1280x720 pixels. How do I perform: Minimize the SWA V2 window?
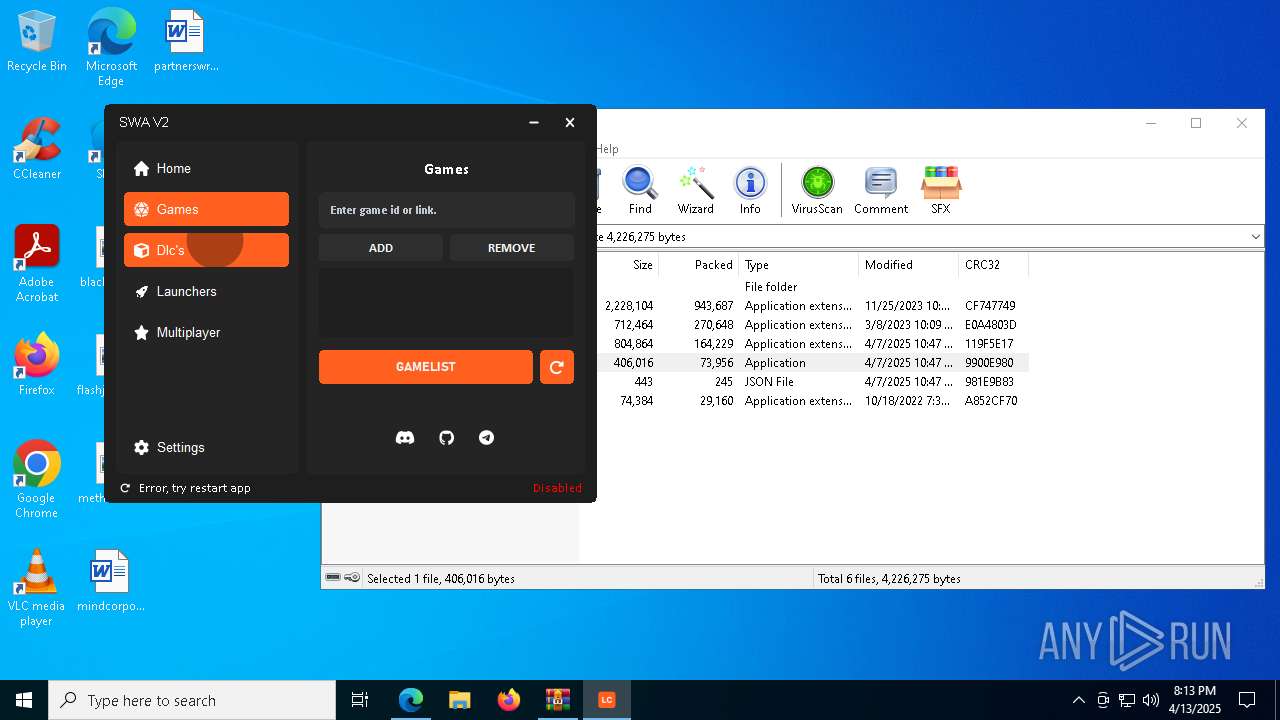(534, 122)
